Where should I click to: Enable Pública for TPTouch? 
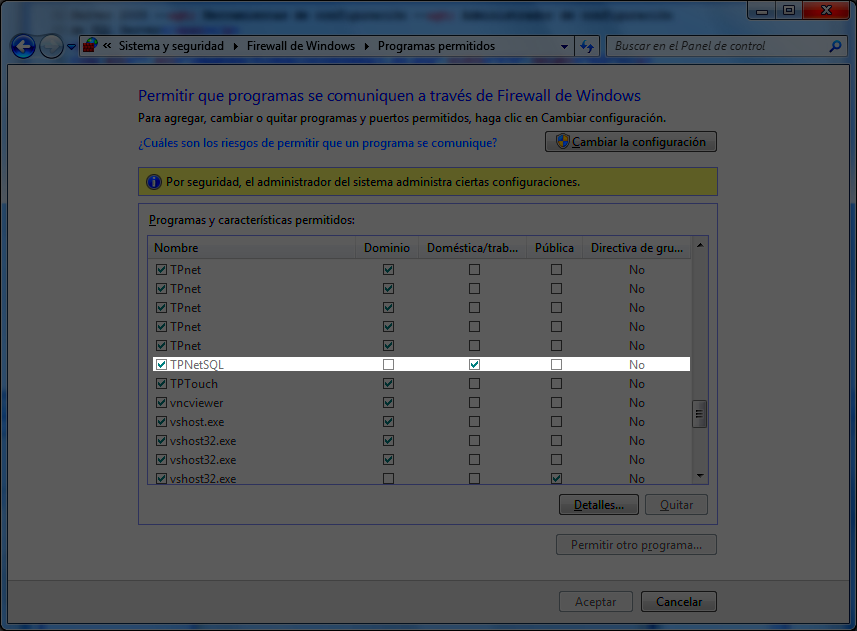pos(556,384)
